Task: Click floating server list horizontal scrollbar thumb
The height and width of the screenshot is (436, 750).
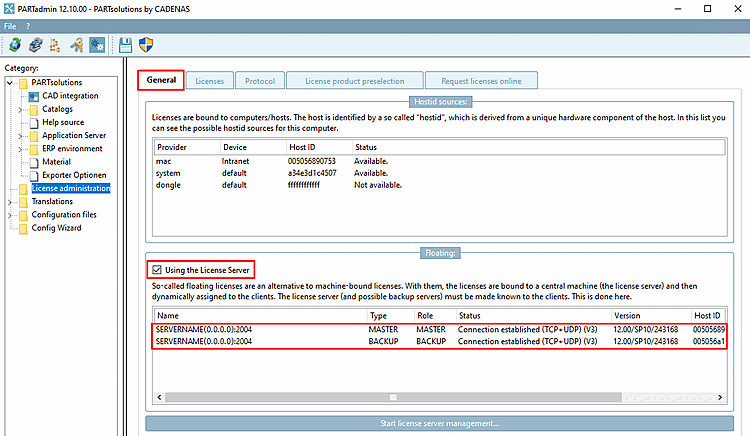Action: pyautogui.click(x=393, y=397)
